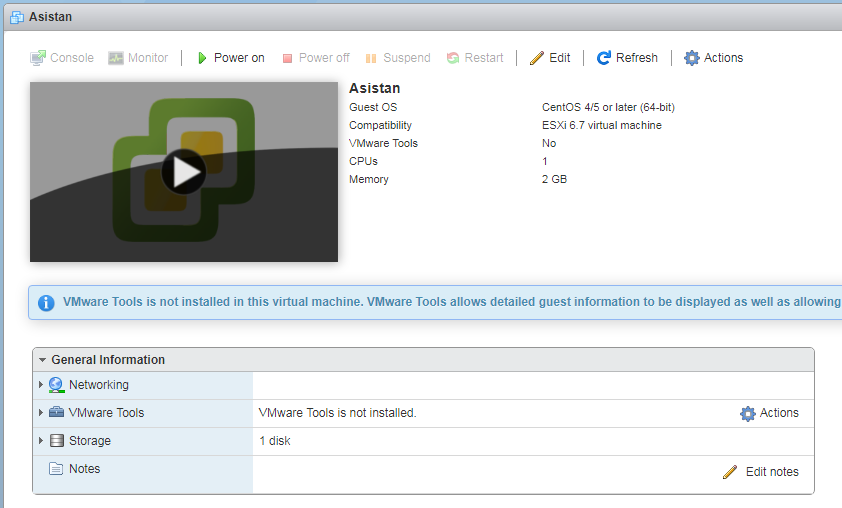Click the VMware Tools toolbox icon
Screen dimensions: 842x508
[56, 413]
